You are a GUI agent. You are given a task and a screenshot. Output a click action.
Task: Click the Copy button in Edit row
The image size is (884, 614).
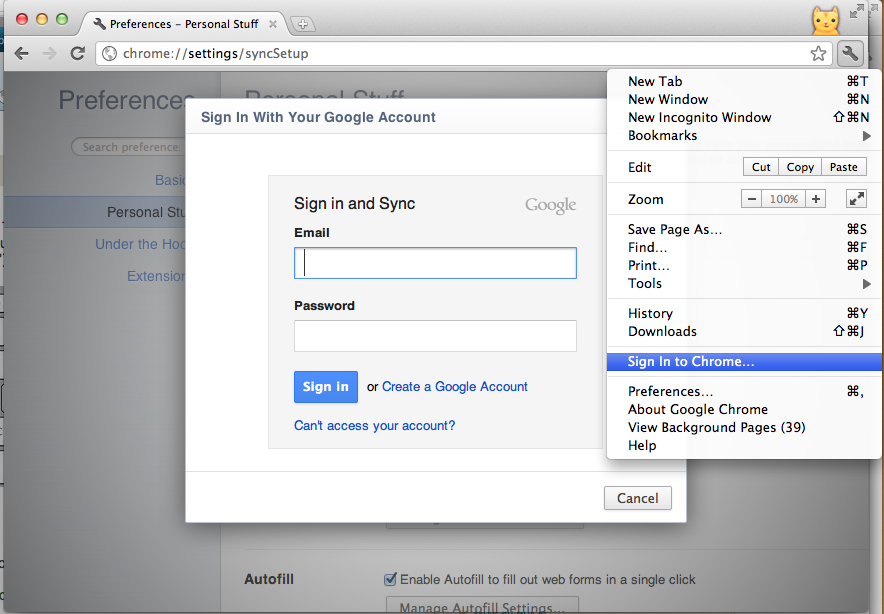click(800, 167)
